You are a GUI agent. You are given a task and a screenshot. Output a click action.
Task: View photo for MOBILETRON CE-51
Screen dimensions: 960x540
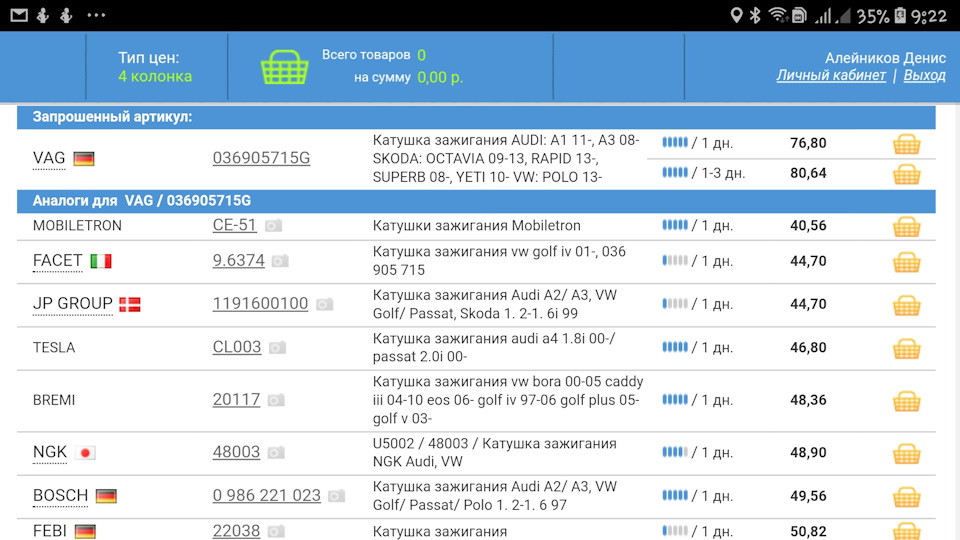tap(273, 226)
